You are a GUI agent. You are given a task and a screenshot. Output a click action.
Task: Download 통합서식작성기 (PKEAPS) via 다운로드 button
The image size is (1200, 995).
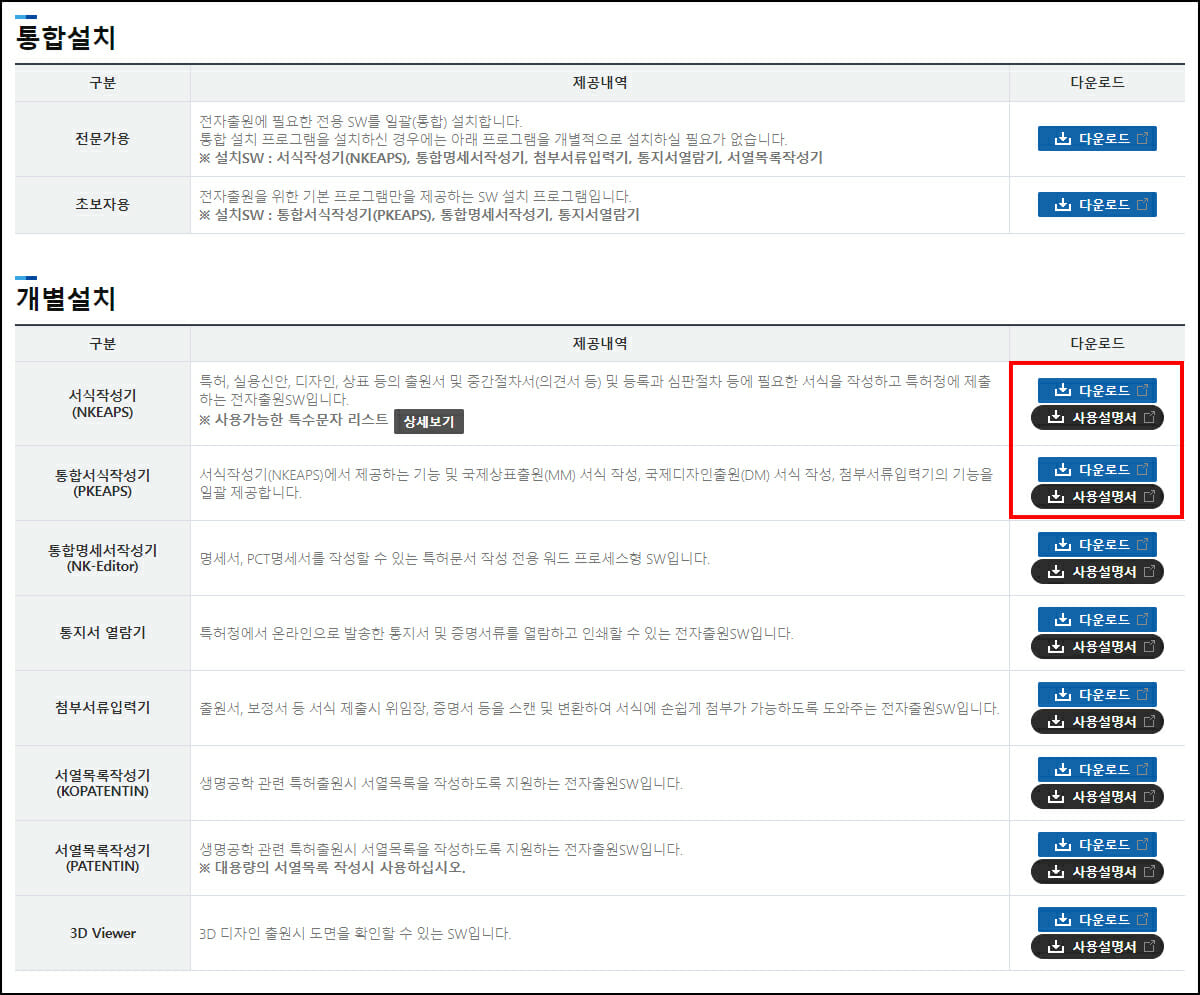(1097, 469)
